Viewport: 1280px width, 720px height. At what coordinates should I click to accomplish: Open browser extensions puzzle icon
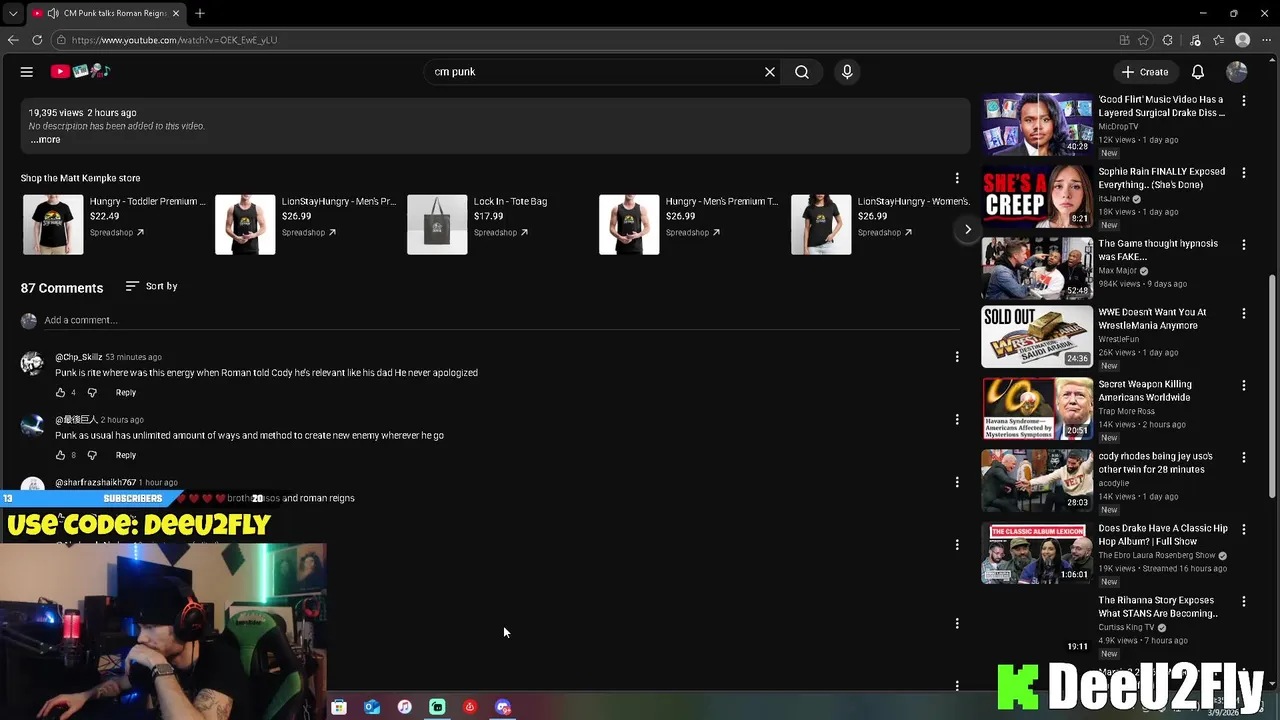click(1168, 40)
